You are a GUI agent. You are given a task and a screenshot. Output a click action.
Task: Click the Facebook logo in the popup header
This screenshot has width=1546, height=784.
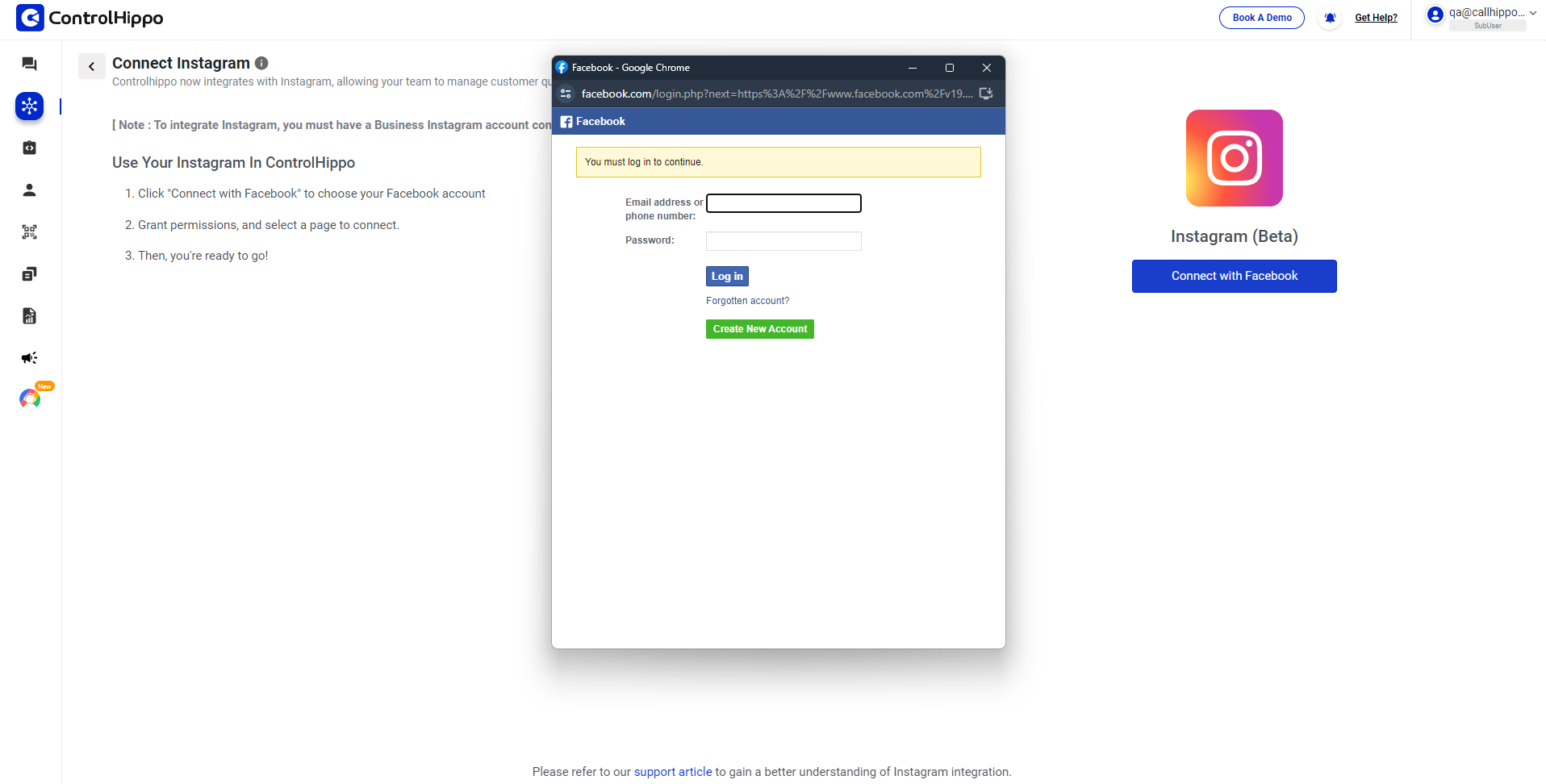[x=566, y=122]
